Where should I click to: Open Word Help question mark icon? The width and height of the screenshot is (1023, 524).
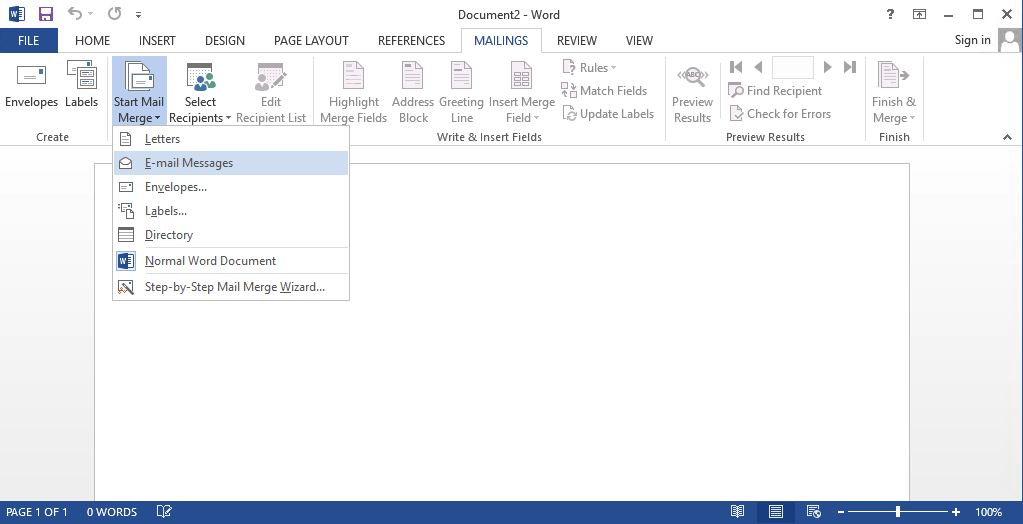pos(890,14)
